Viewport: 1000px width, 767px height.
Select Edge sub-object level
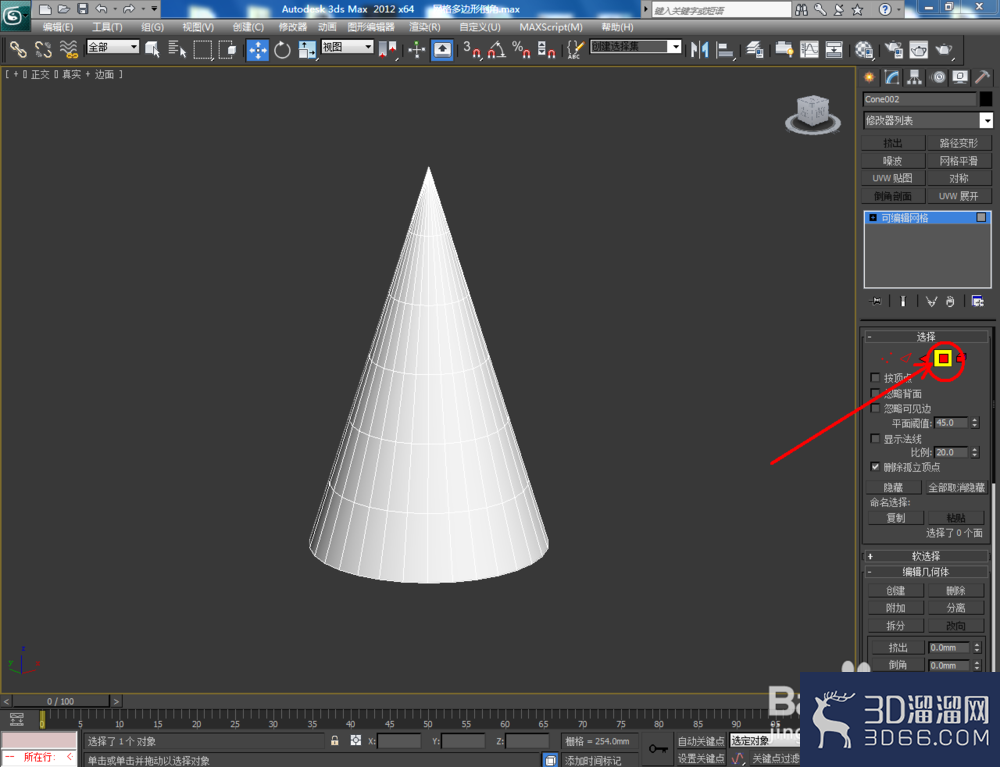click(905, 358)
